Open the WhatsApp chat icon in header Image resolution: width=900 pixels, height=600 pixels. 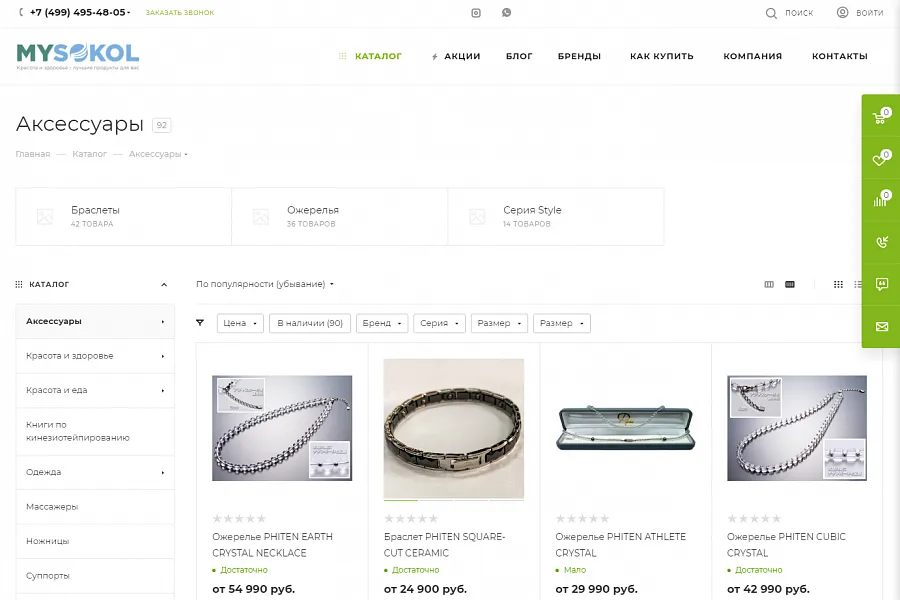pyautogui.click(x=506, y=13)
